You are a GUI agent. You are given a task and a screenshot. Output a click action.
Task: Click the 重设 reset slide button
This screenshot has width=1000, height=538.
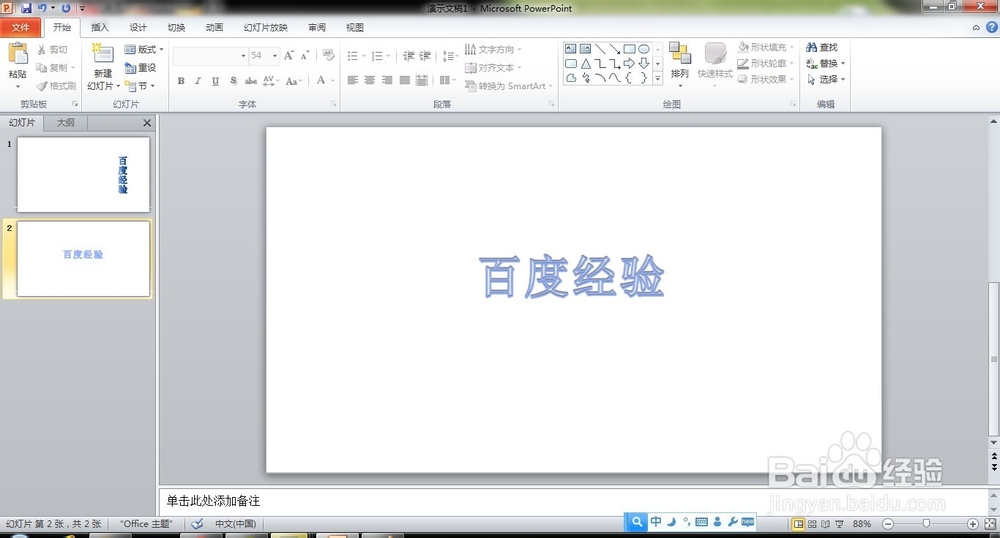tap(140, 67)
